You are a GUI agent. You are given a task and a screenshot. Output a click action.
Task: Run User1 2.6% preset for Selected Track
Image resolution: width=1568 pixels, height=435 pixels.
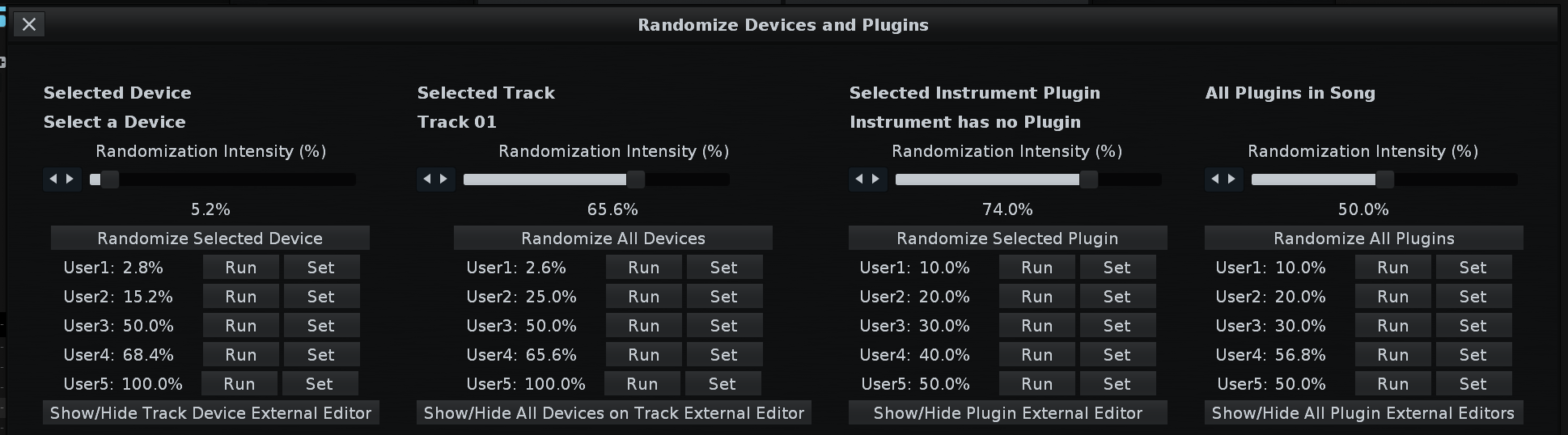644,268
